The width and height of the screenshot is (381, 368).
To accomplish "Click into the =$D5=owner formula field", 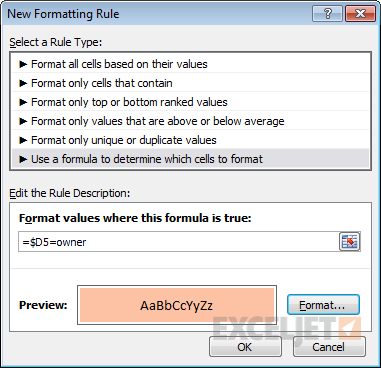I will [x=179, y=242].
